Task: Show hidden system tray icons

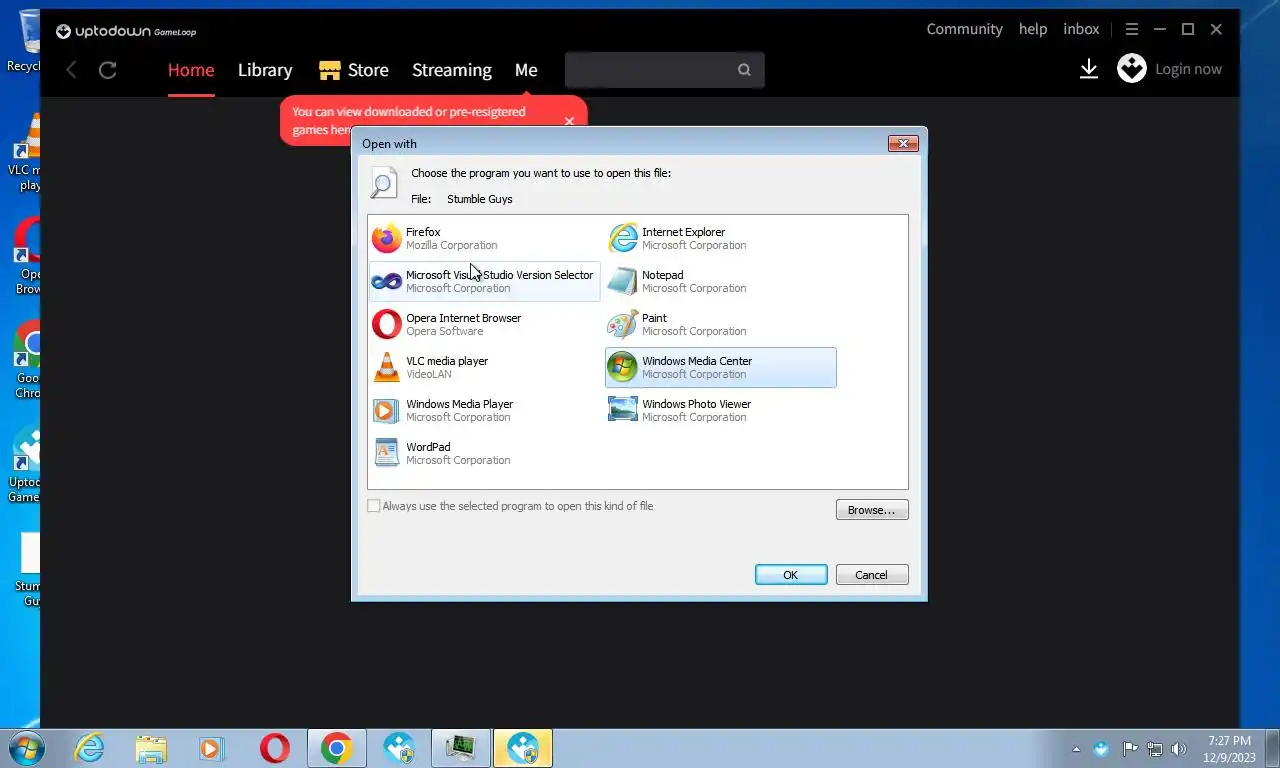Action: (x=1076, y=749)
